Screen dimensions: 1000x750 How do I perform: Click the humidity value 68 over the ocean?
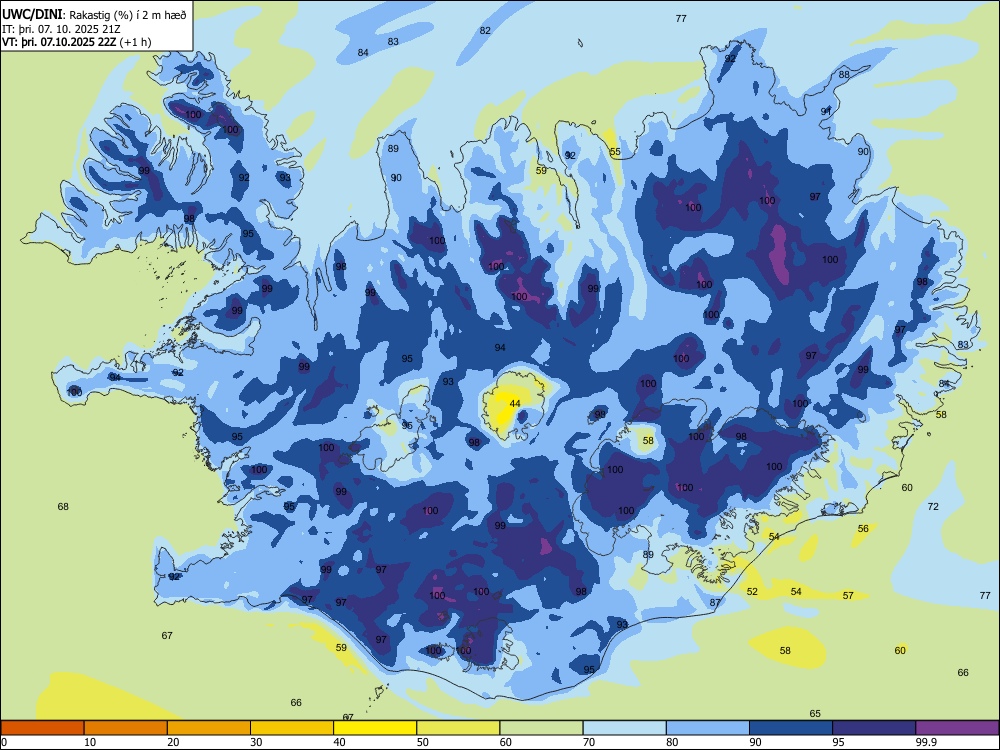point(63,507)
